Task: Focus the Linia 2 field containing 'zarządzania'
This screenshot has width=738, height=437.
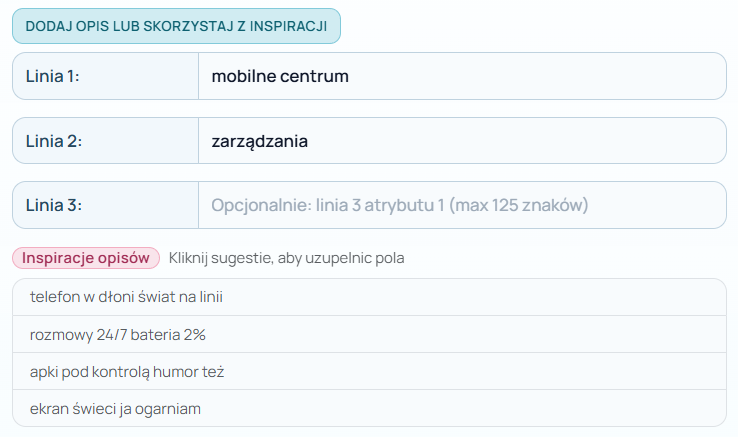Action: [460, 141]
